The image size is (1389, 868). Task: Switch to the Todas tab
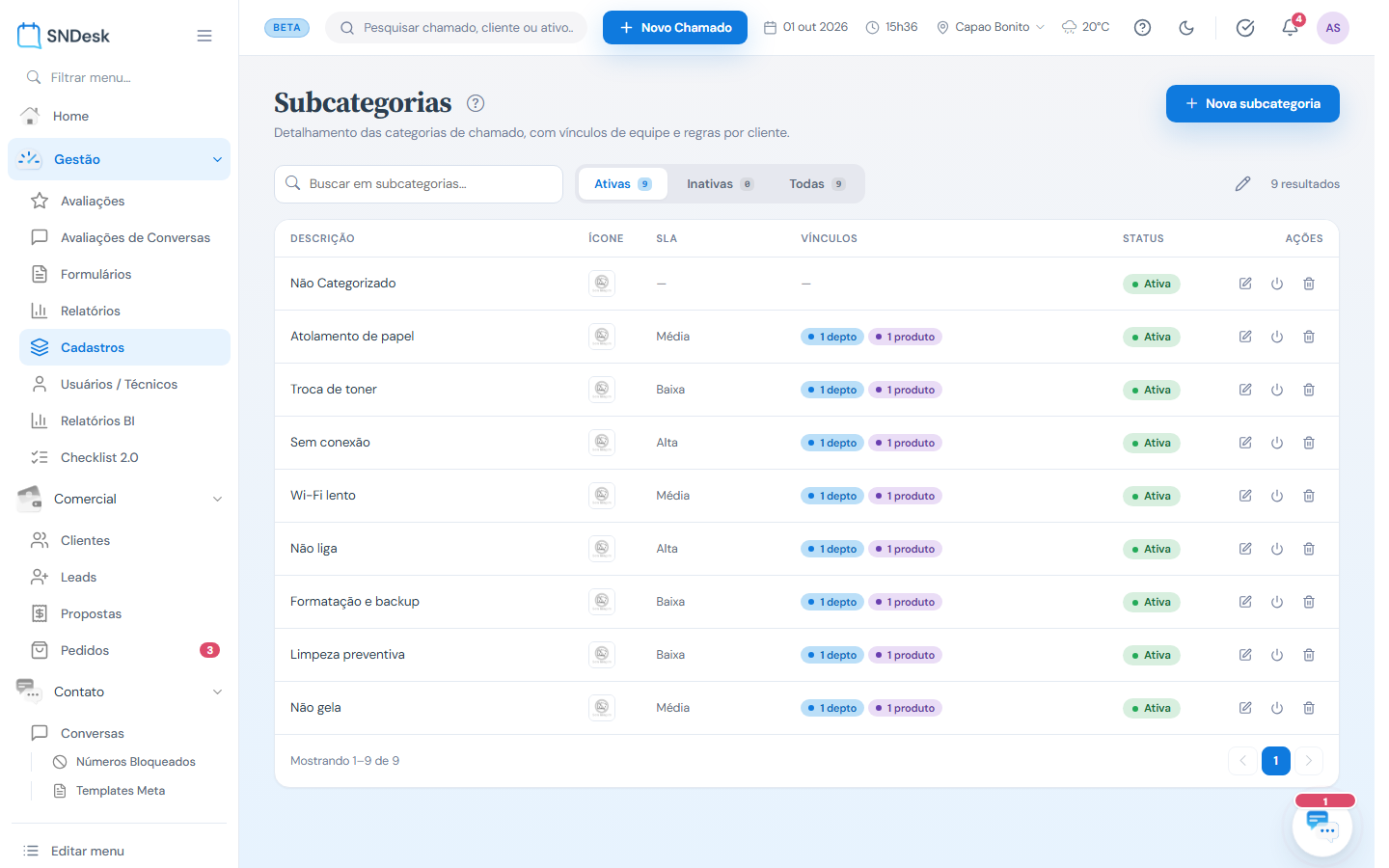817,184
